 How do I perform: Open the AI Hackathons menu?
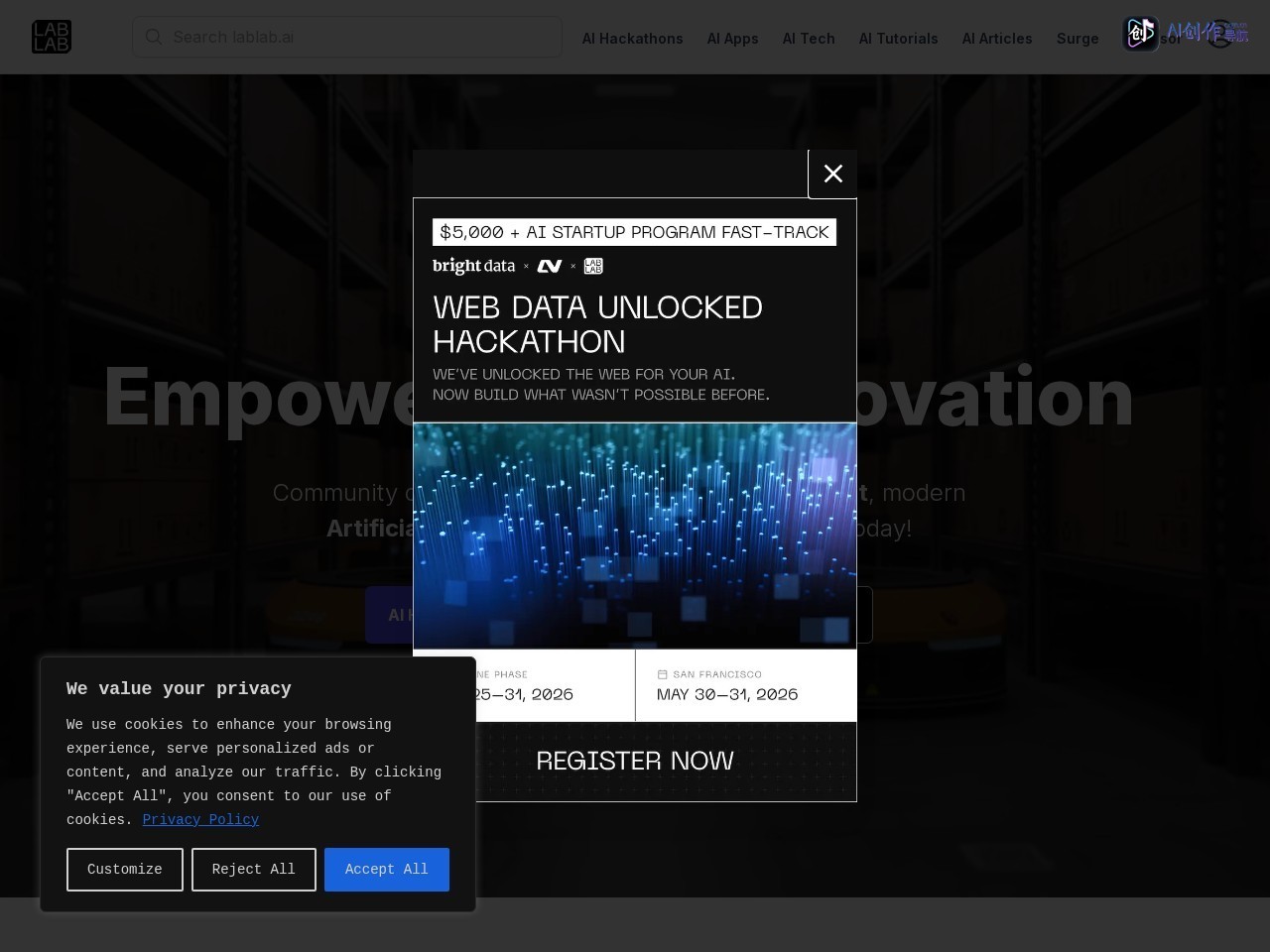click(632, 39)
